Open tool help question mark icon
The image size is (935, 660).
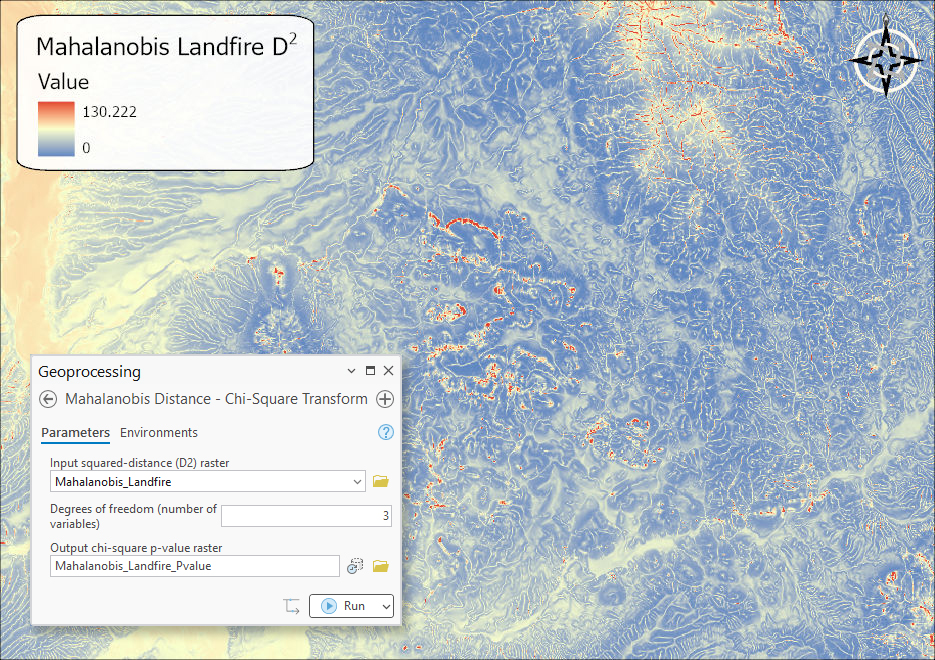[x=386, y=432]
